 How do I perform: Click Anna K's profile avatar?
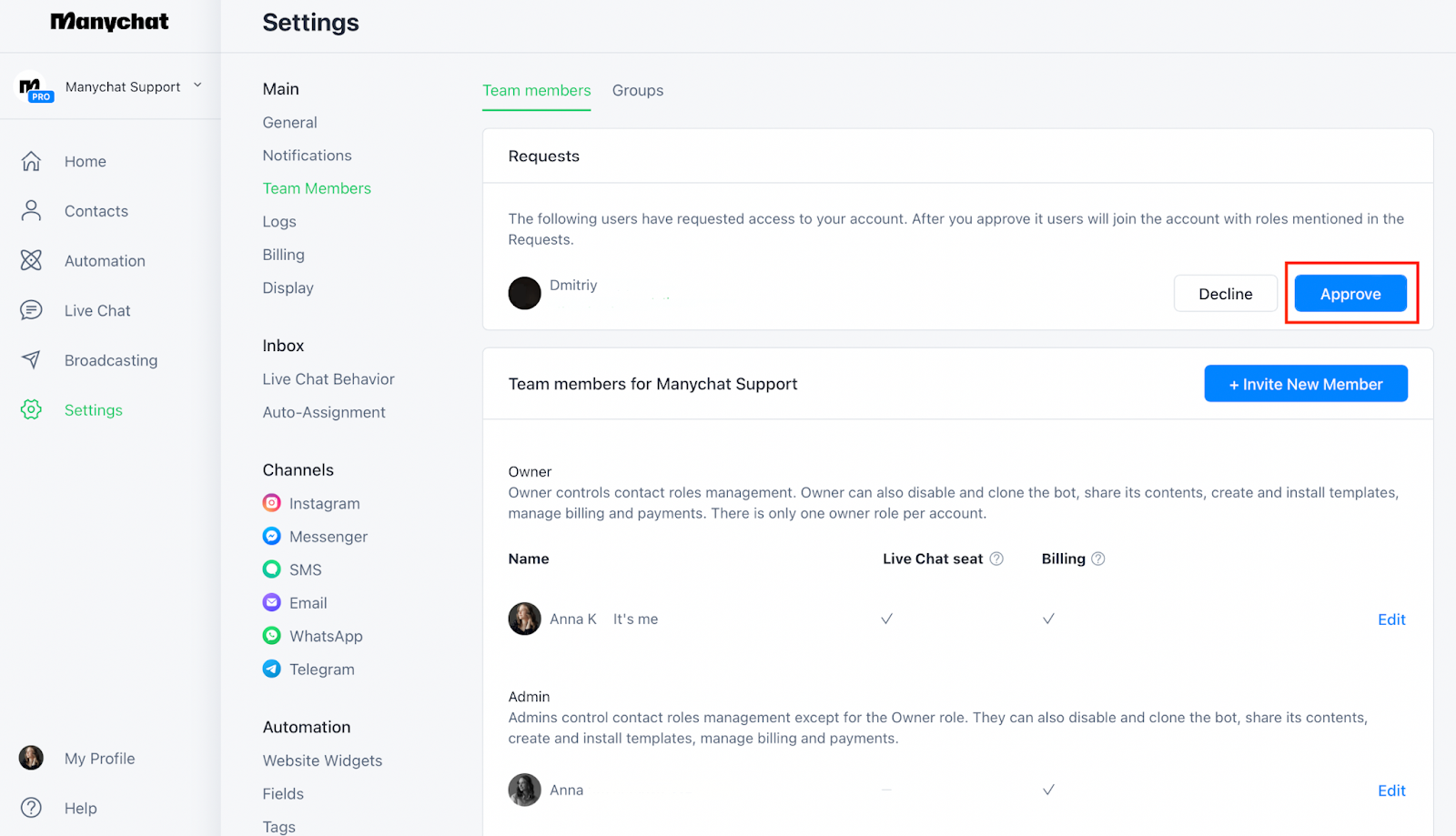tap(524, 619)
